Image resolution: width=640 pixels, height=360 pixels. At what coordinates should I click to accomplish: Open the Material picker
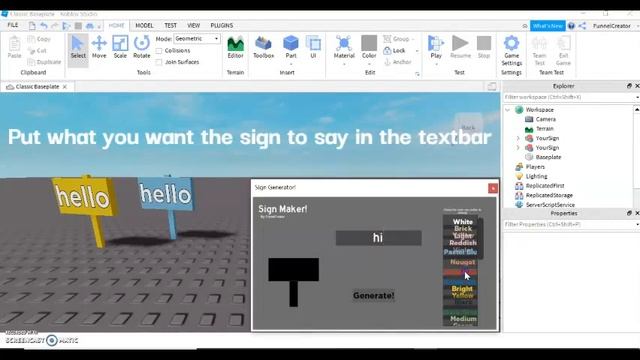pyautogui.click(x=344, y=47)
